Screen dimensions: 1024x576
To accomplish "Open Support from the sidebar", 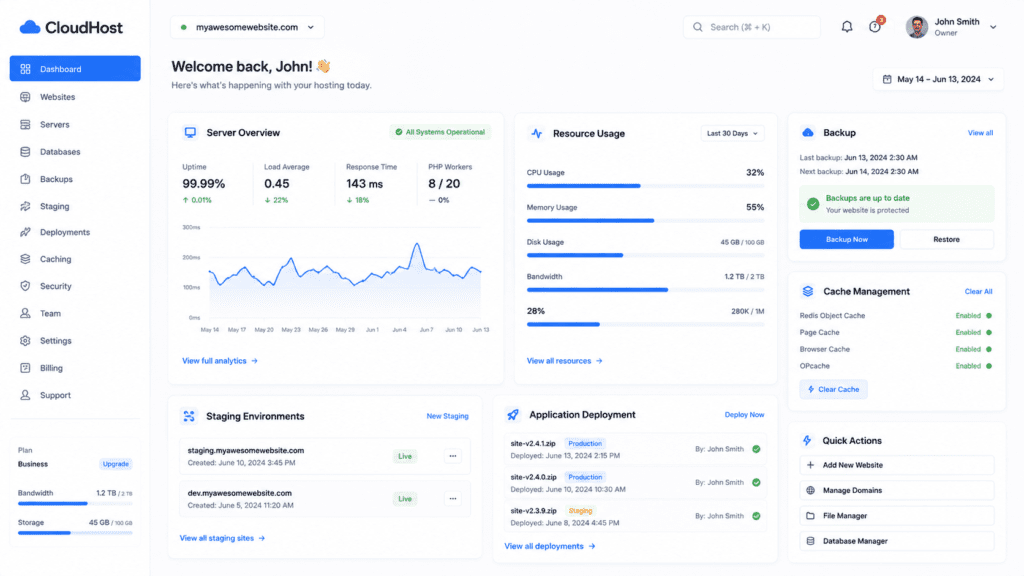I will click(x=75, y=395).
